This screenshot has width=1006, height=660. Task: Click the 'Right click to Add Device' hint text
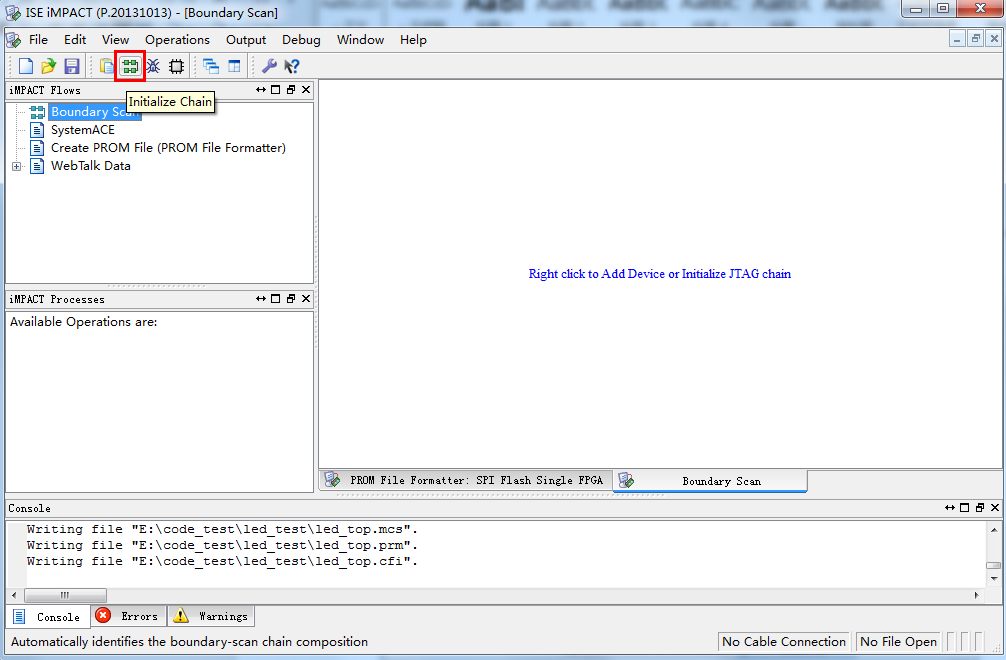[660, 274]
